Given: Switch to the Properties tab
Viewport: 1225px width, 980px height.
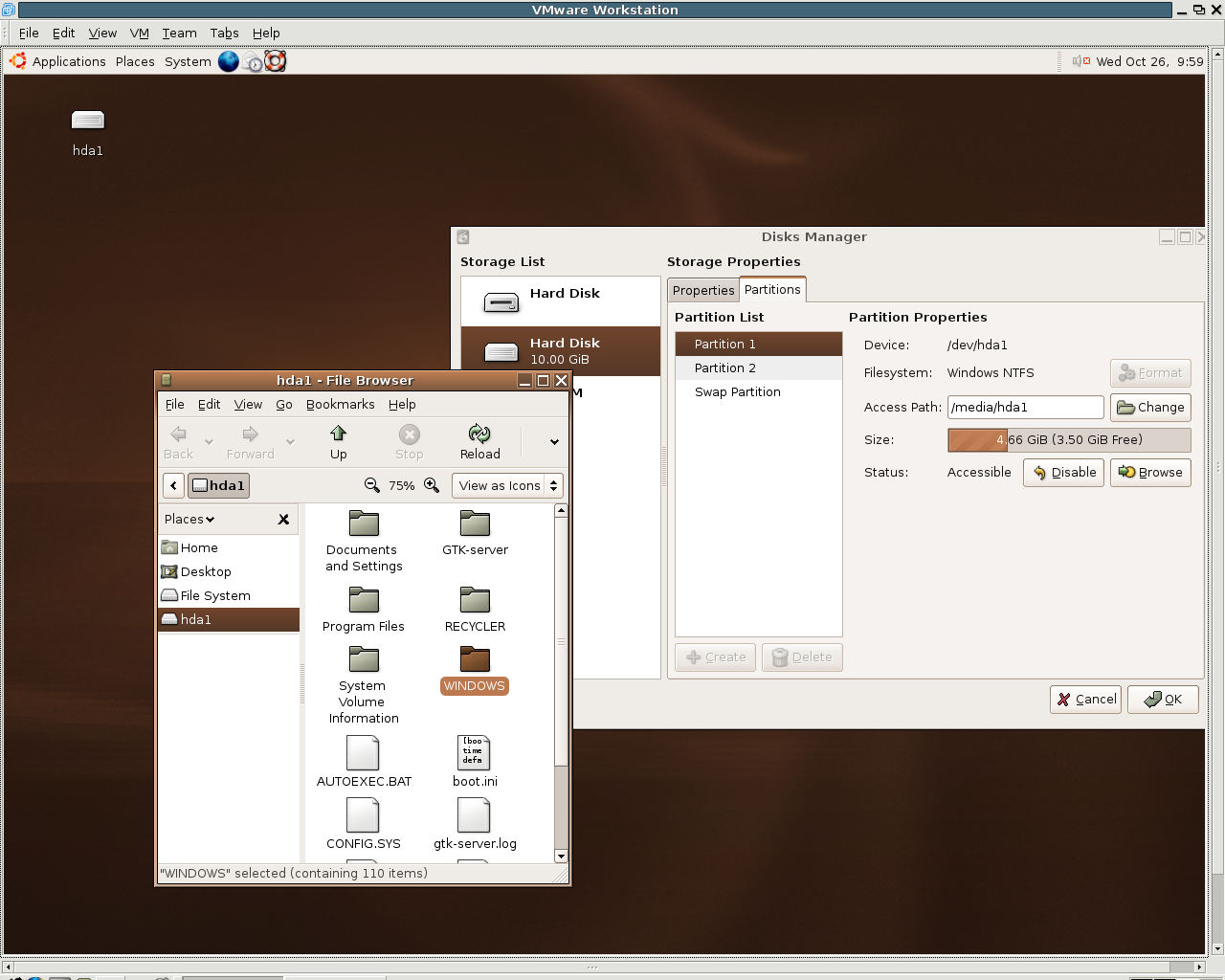Looking at the screenshot, I should point(703,290).
